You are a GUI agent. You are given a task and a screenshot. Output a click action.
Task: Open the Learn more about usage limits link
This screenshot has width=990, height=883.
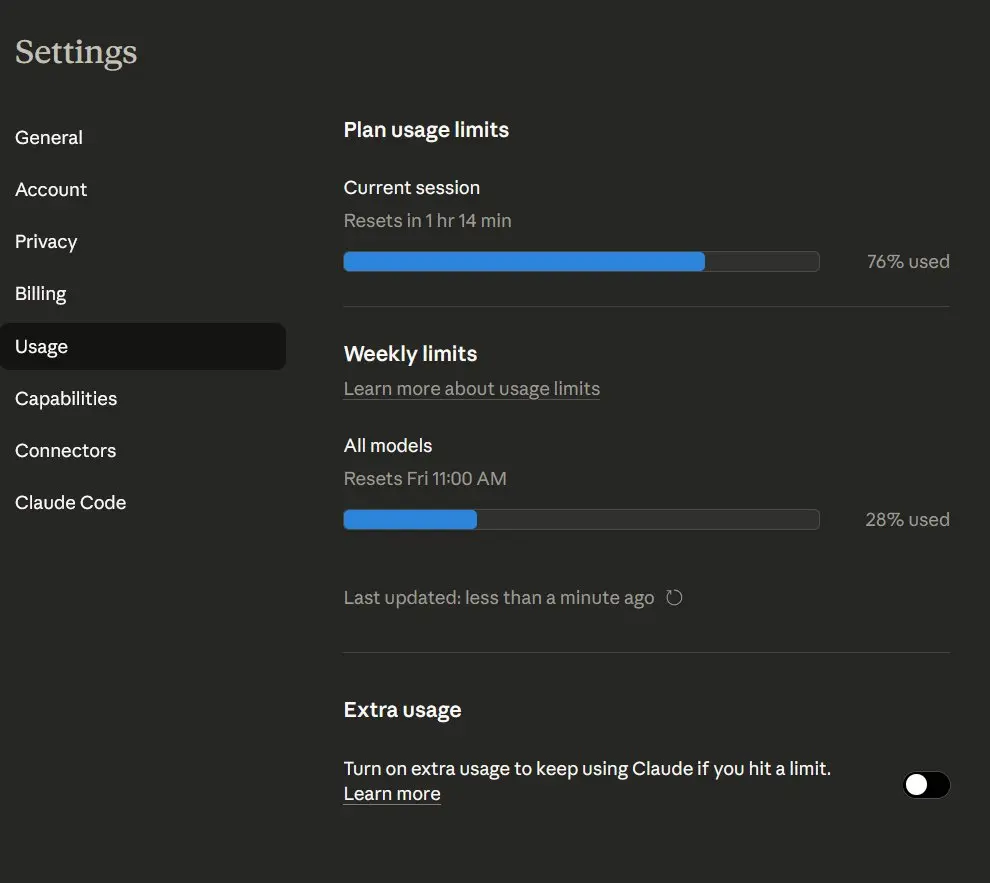coord(472,389)
